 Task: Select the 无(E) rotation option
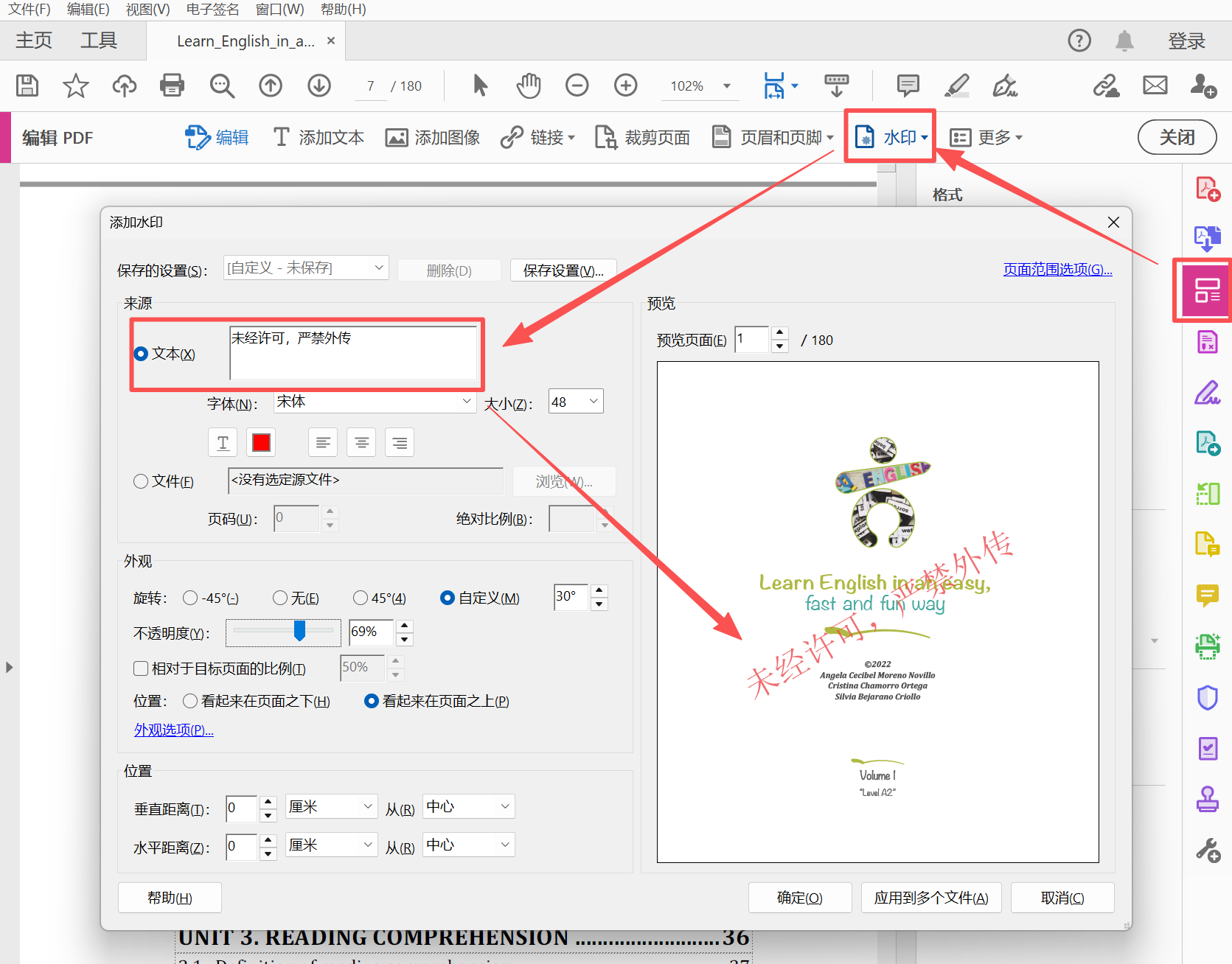[280, 598]
